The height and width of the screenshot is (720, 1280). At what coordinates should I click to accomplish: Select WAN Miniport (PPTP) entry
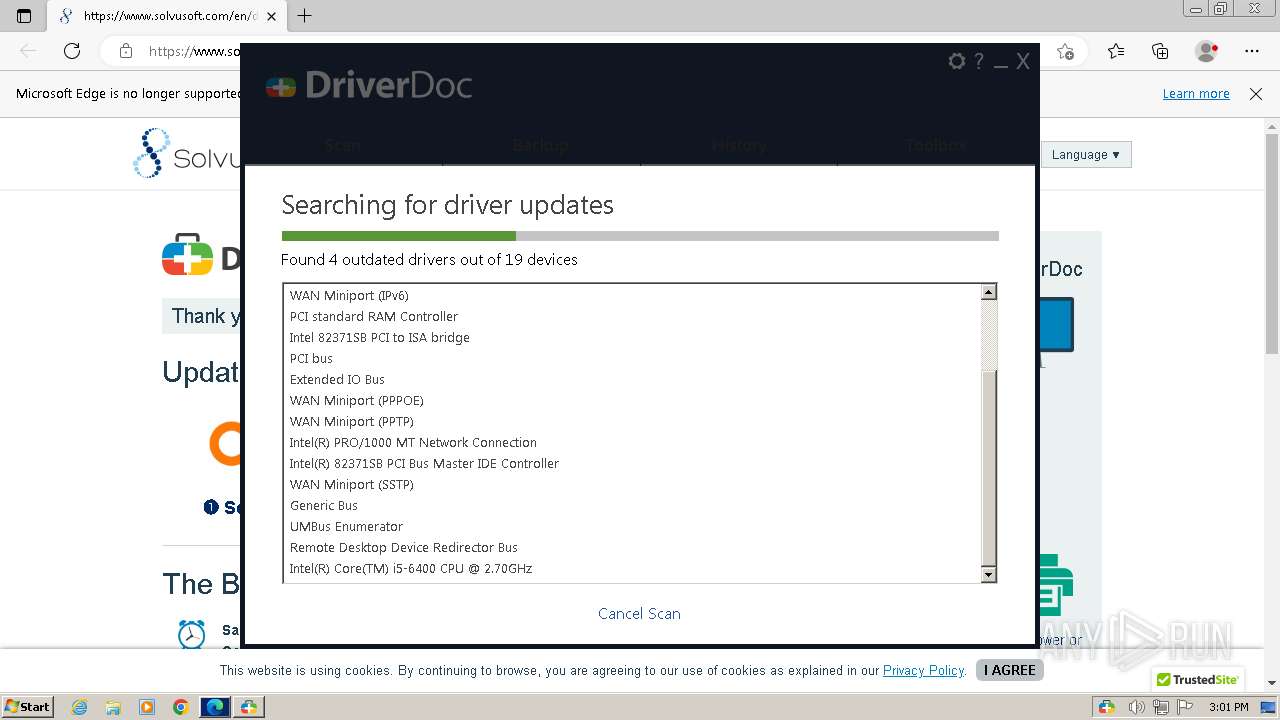352,422
